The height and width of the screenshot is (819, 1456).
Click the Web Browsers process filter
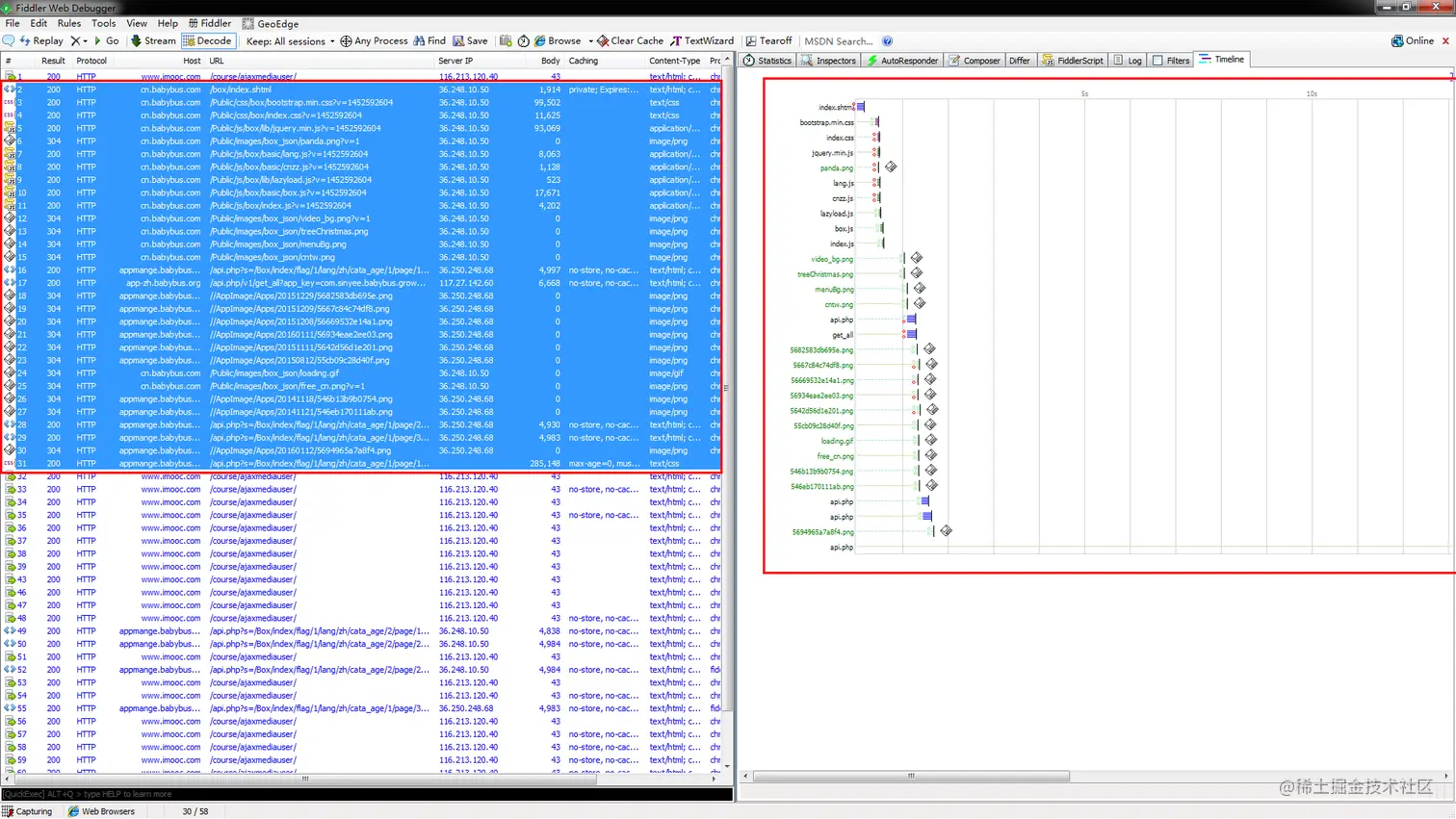101,811
